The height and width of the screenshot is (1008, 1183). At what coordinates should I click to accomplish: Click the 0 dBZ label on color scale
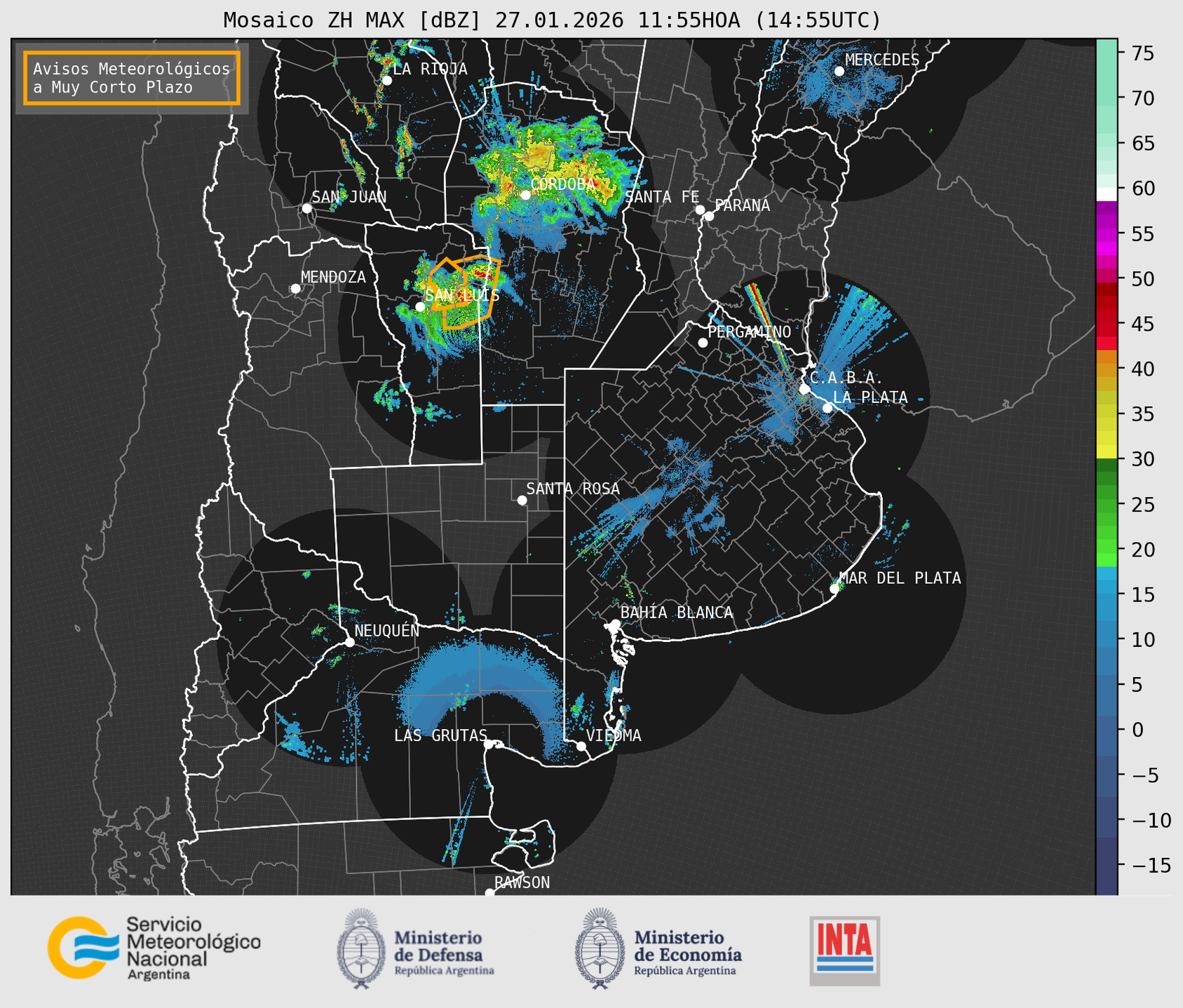point(1137,730)
